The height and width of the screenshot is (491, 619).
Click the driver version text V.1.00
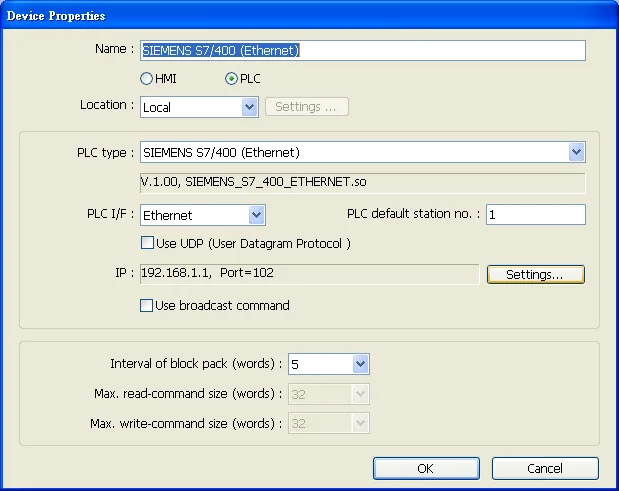click(362, 183)
